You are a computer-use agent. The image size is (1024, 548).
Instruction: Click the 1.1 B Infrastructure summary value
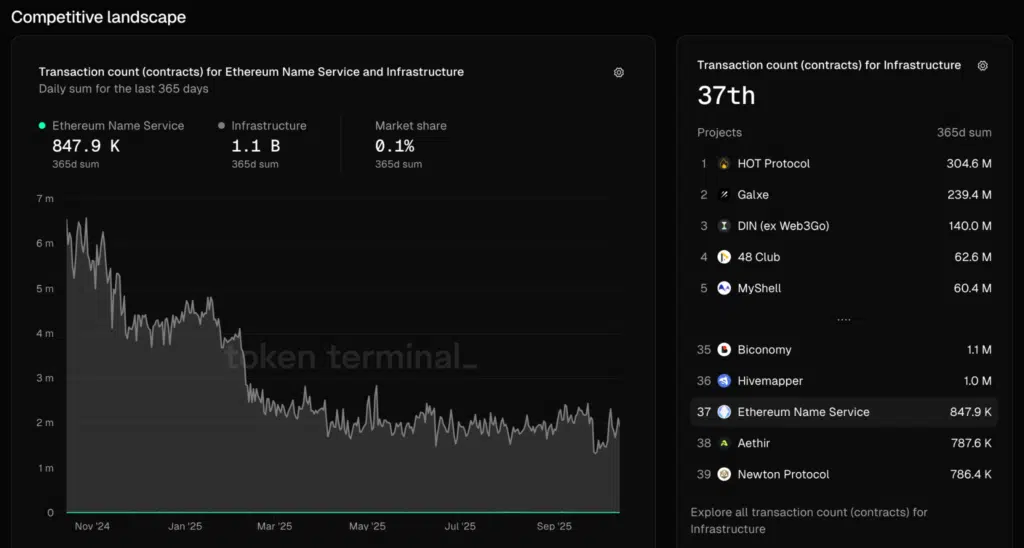[x=255, y=146]
